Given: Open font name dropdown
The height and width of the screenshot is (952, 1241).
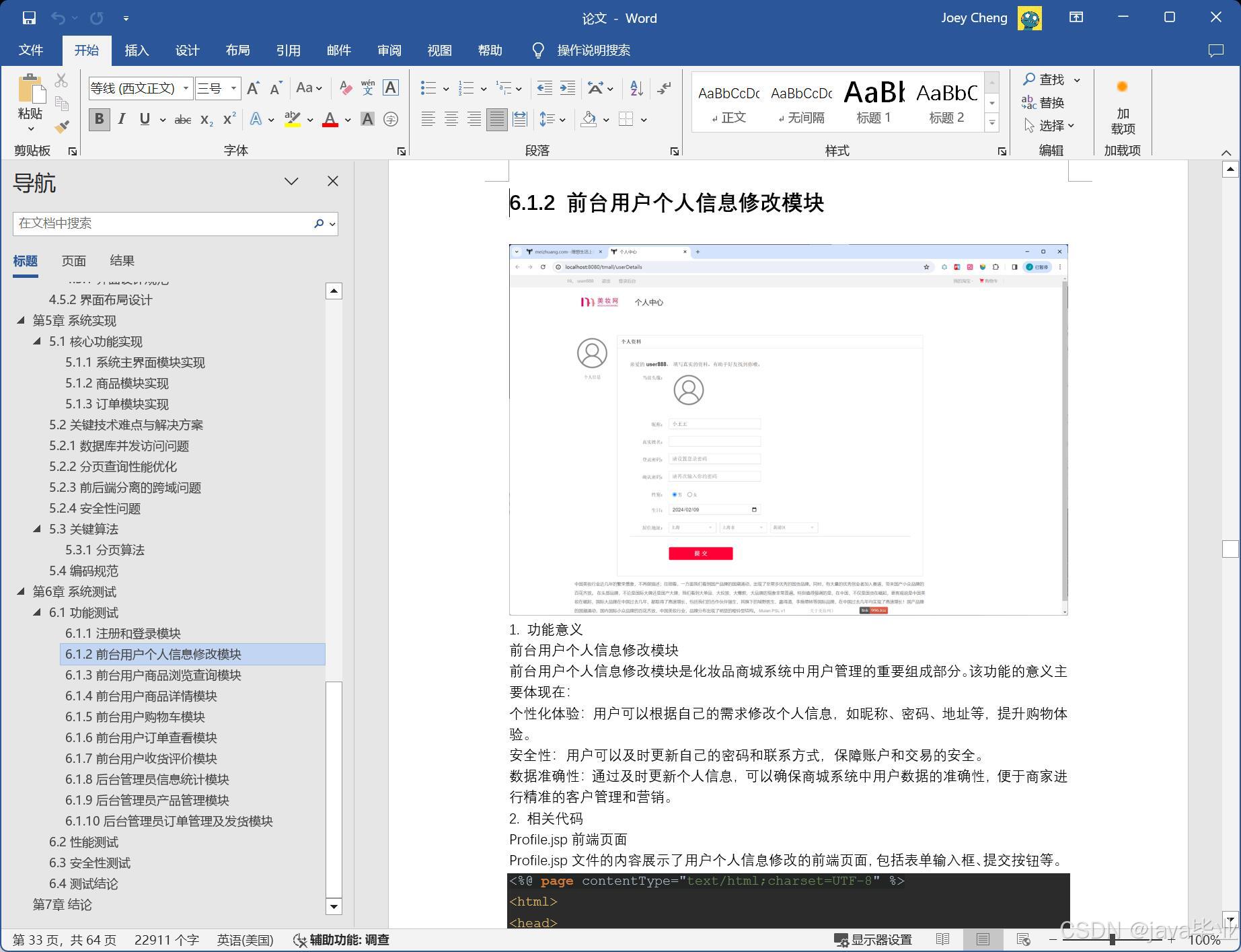Looking at the screenshot, I should coord(186,88).
